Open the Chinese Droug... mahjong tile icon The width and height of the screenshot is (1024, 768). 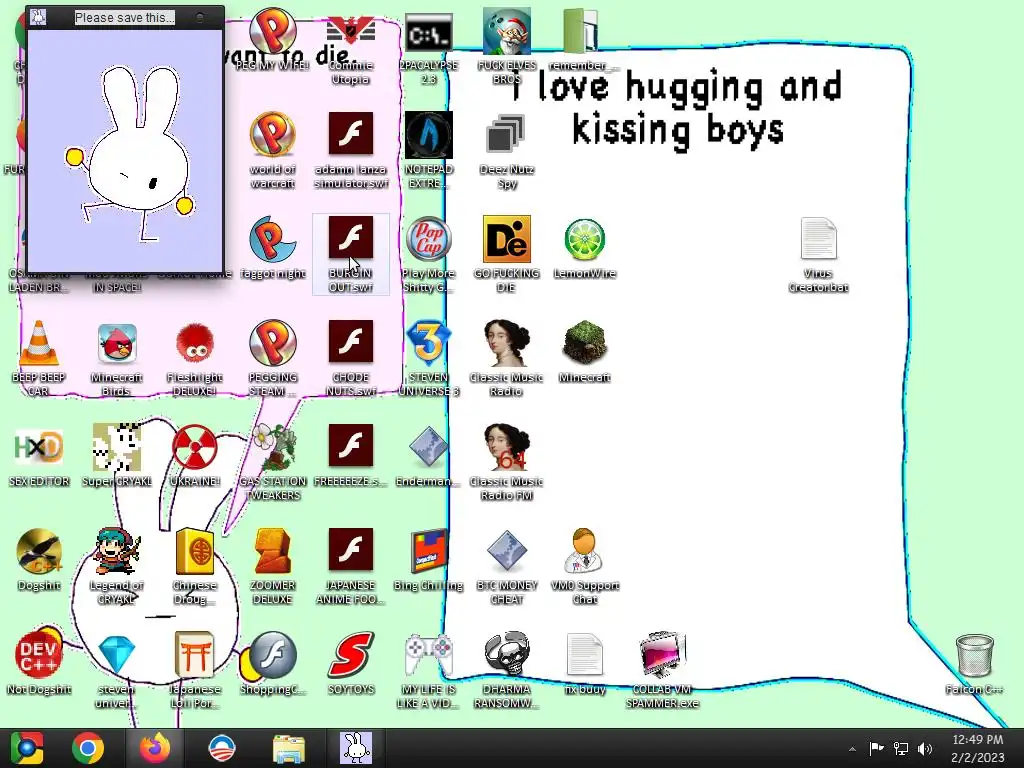[x=195, y=566]
